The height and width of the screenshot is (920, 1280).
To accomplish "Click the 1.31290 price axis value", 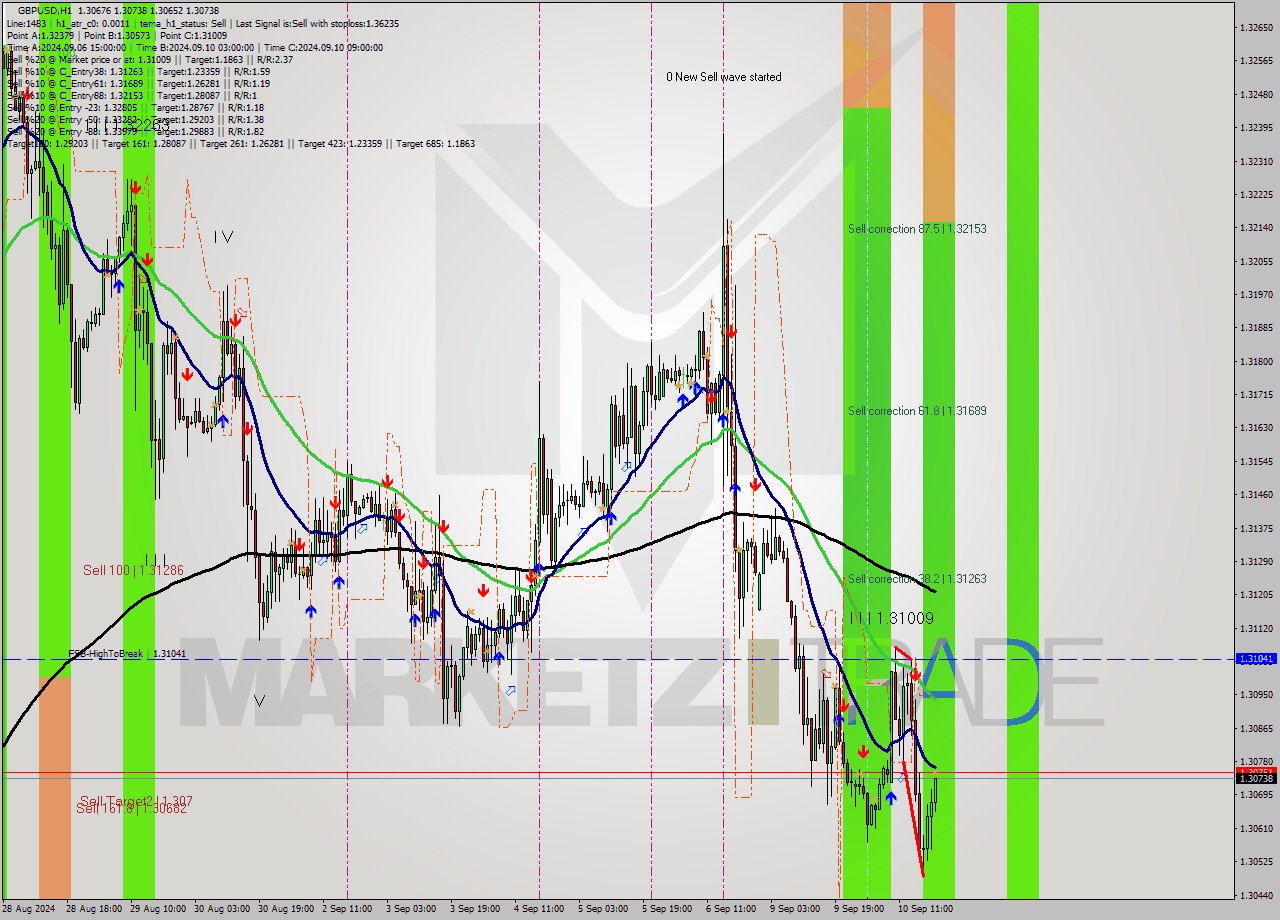I will tap(1255, 561).
